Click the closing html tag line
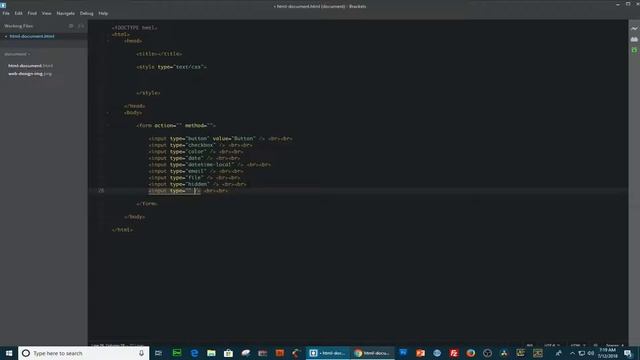 coord(122,230)
